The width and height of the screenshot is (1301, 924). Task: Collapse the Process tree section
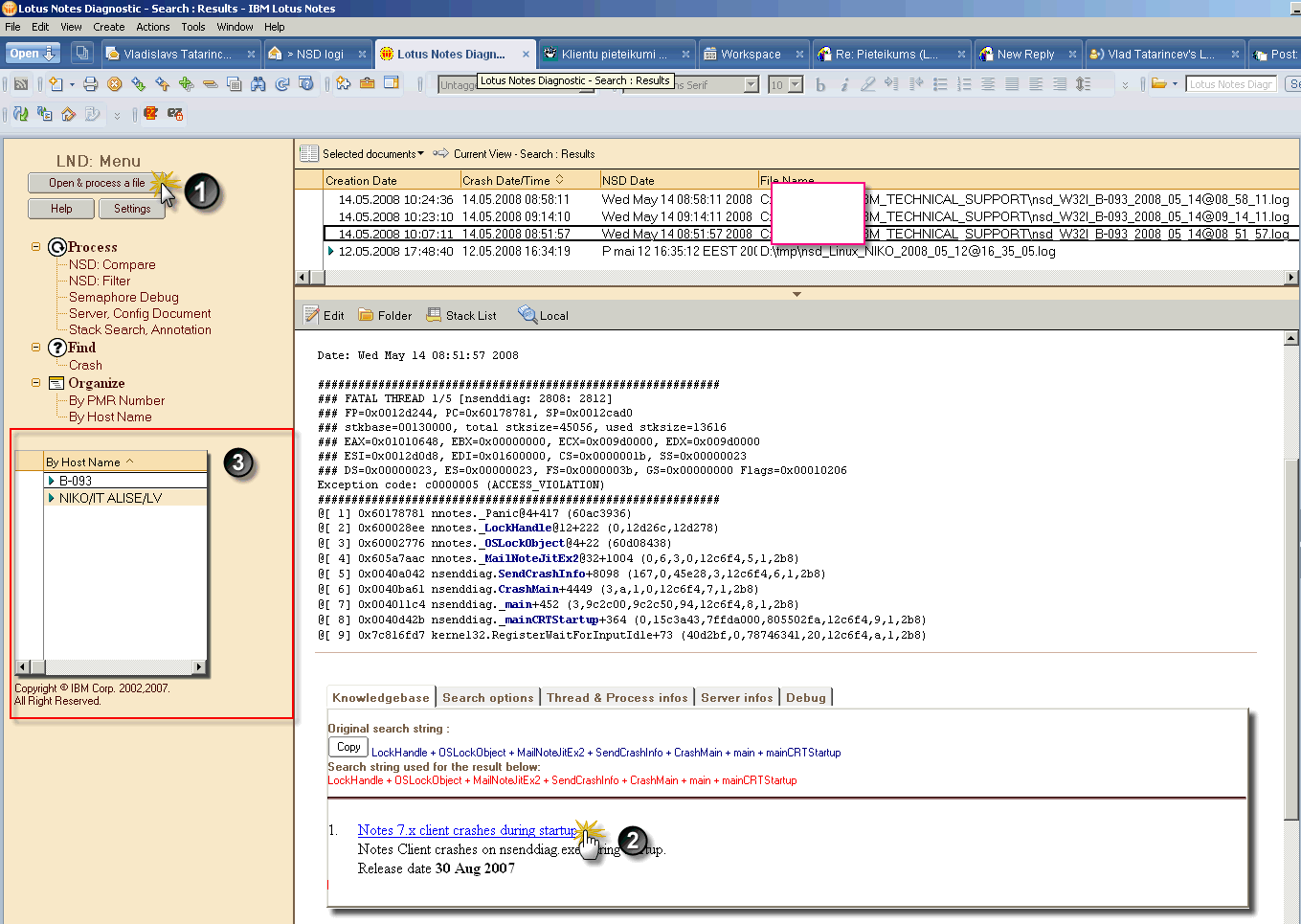click(36, 247)
